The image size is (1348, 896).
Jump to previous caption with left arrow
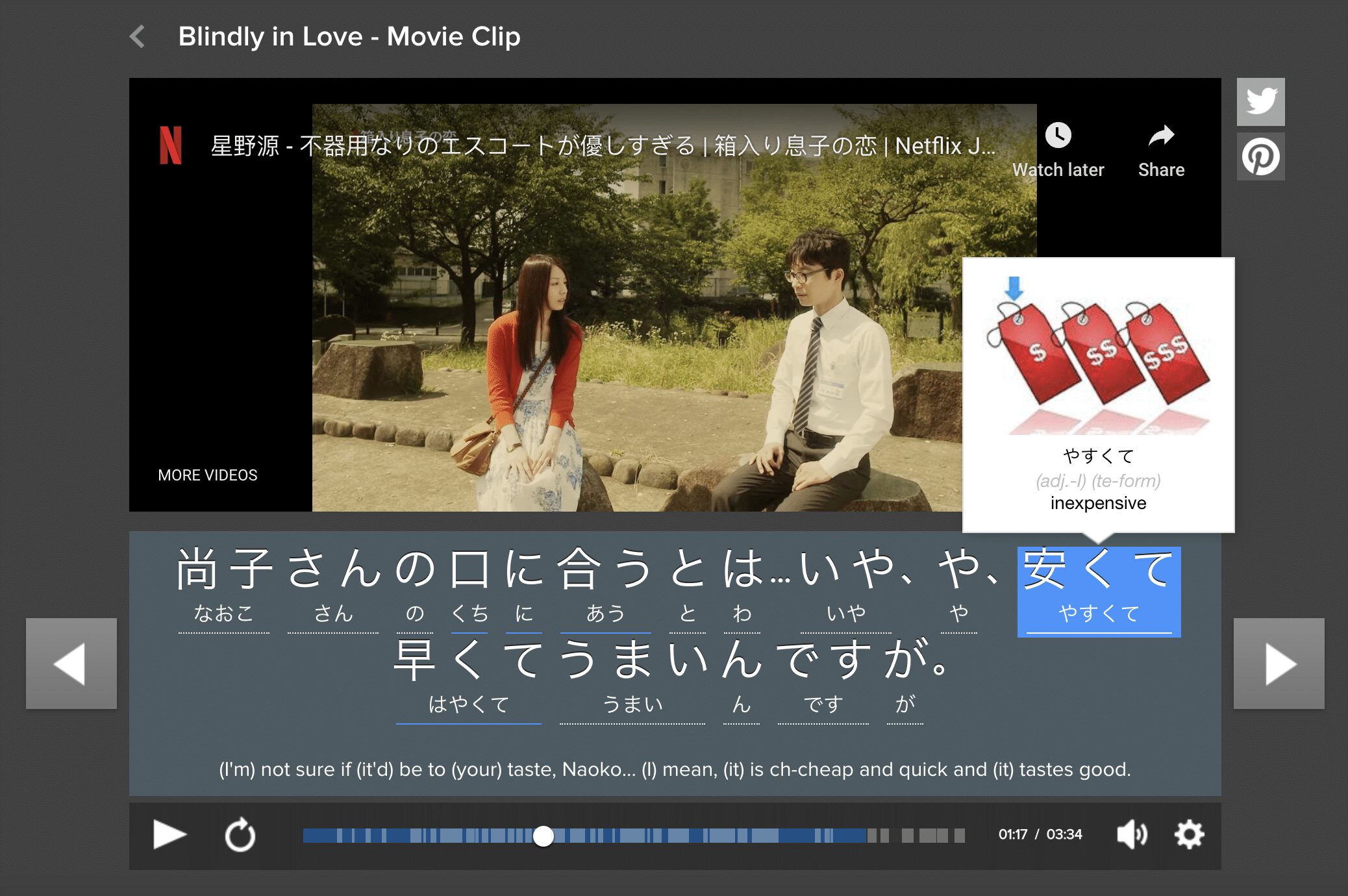pos(71,663)
